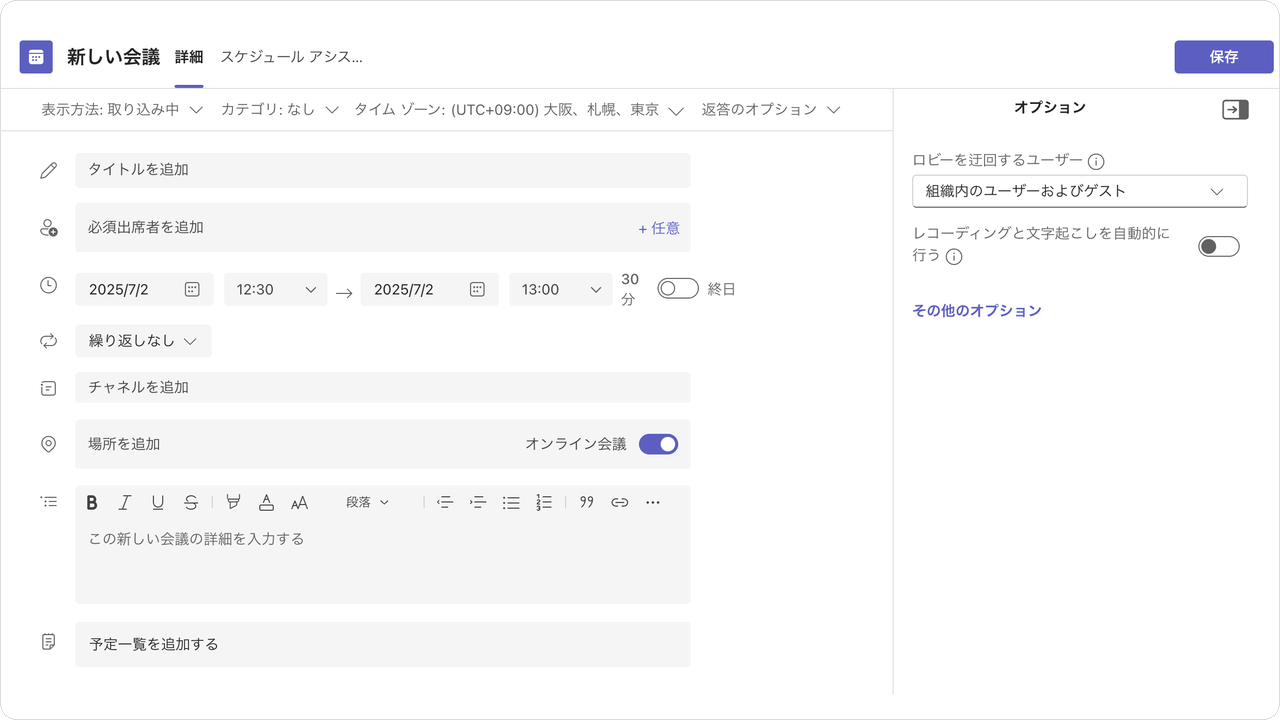Viewport: 1280px width, 720px height.
Task: Click the meeting details text area
Action: [x=383, y=562]
